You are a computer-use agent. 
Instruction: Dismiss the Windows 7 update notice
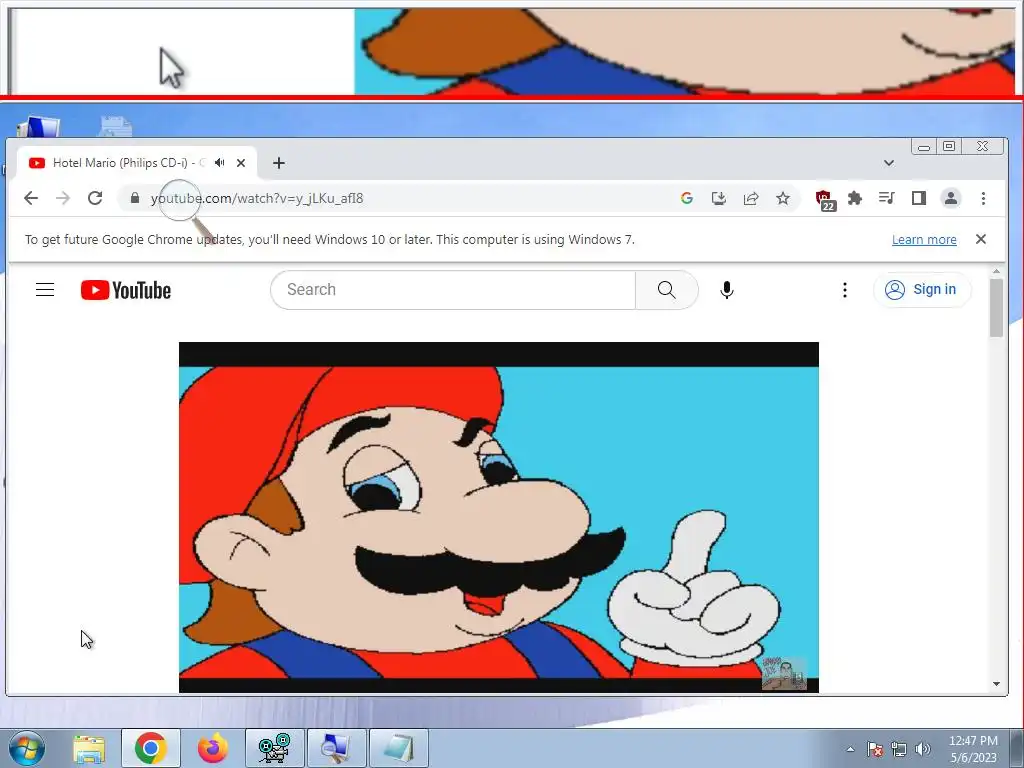(980, 239)
